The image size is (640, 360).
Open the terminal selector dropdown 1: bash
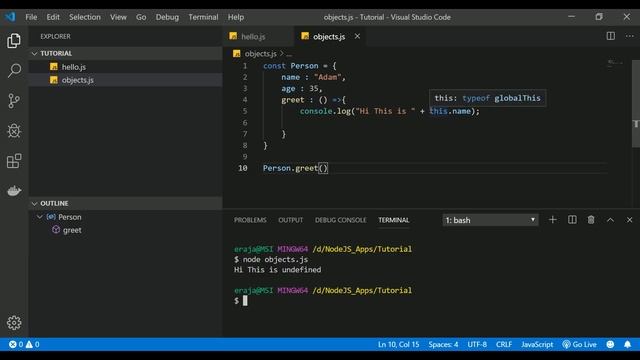490,220
